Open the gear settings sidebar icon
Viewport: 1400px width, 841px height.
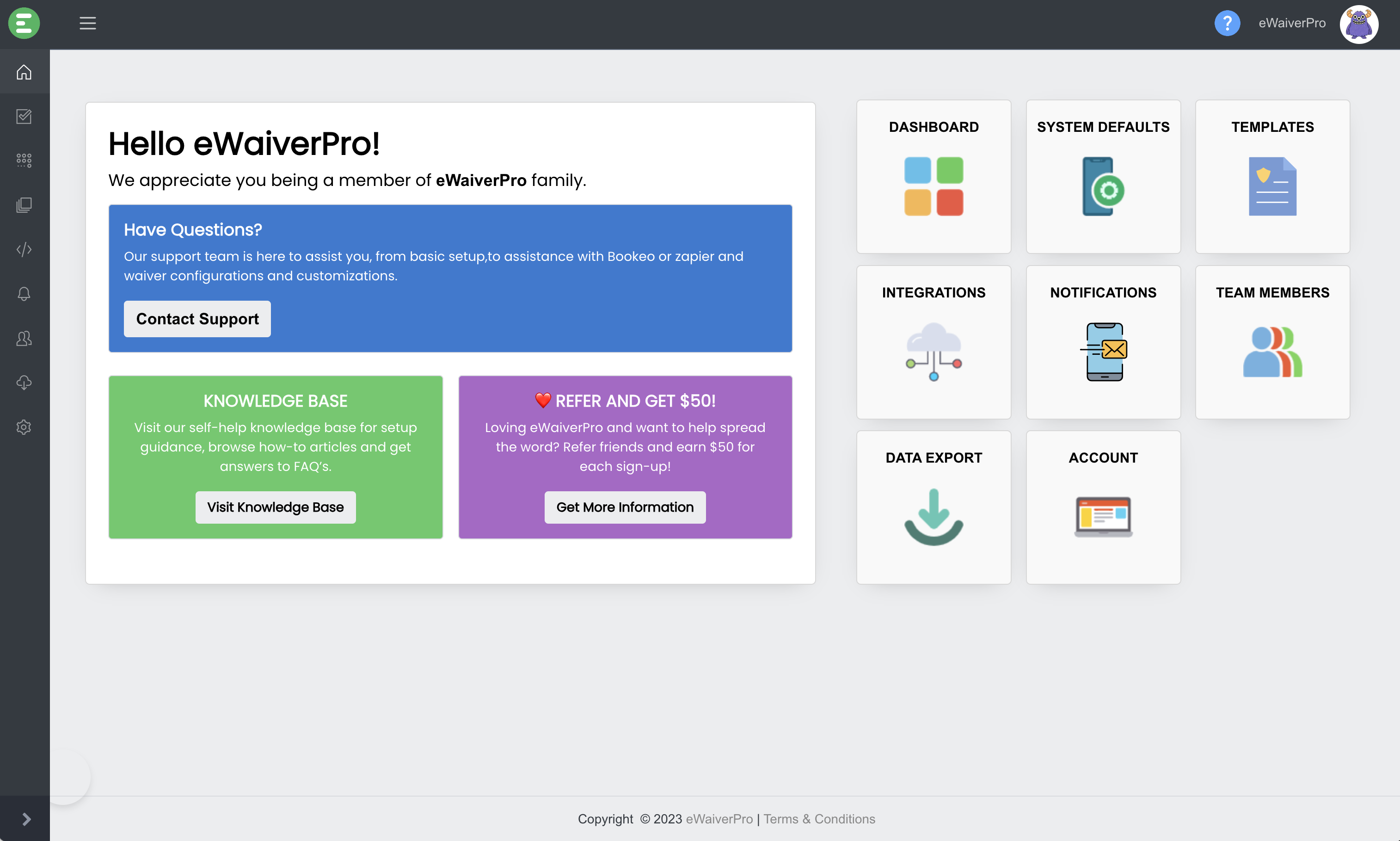24,427
